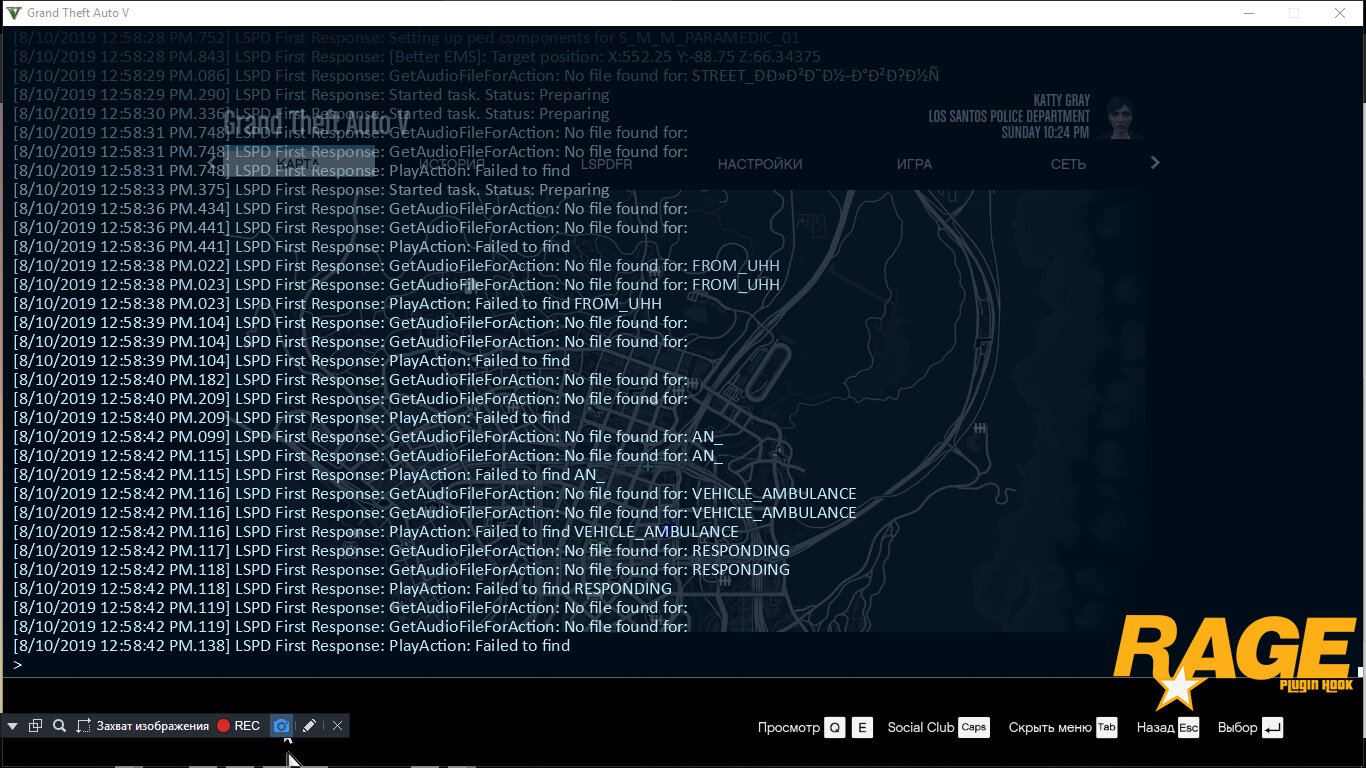
Task: Open the НАСТРОЙКИ tab
Action: point(760,164)
